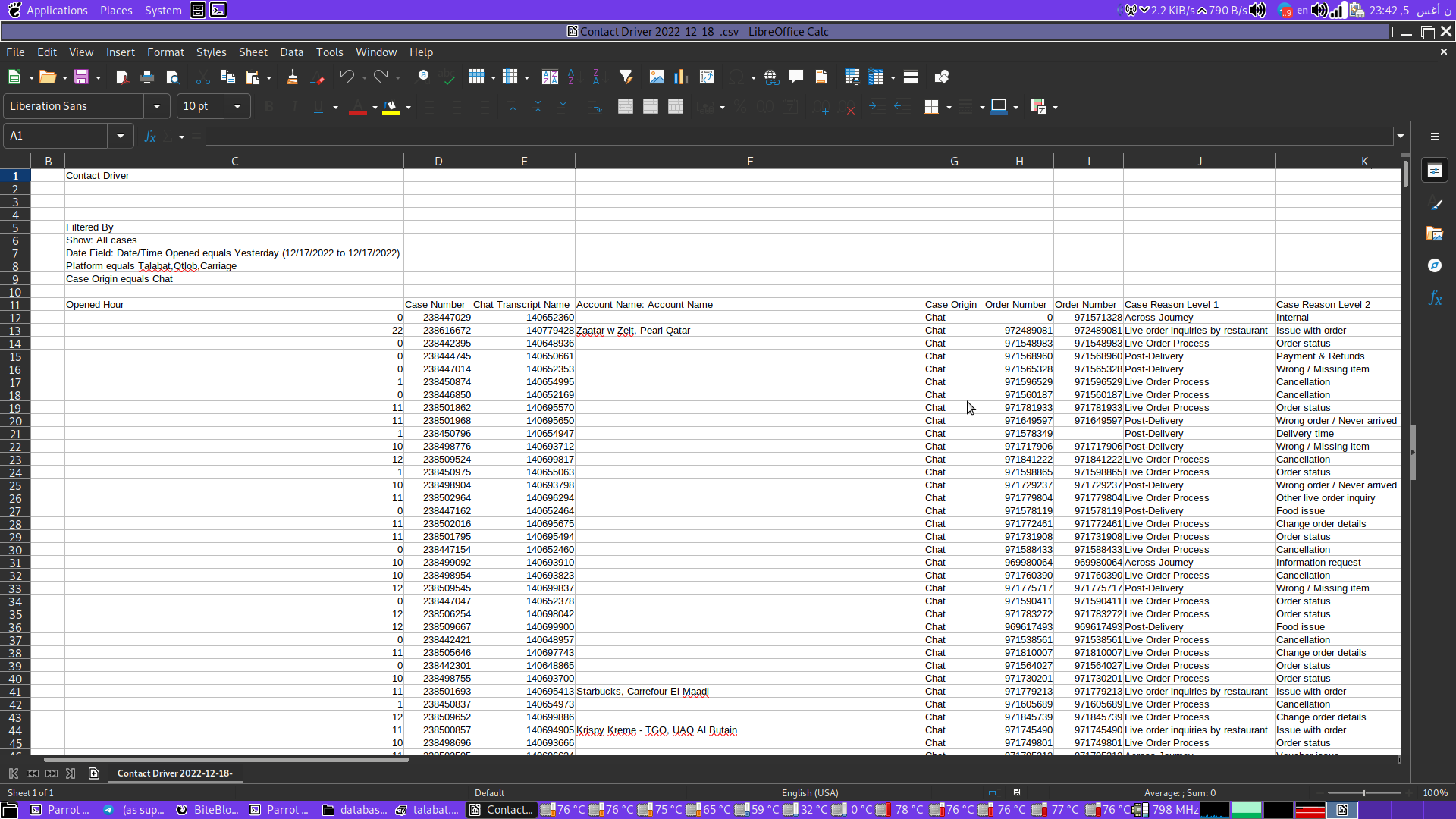Toggle the Freeze Rows and Columns icon

(877, 77)
